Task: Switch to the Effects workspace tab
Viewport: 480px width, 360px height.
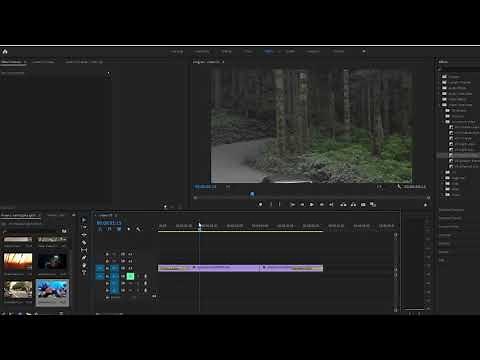Action: click(268, 51)
